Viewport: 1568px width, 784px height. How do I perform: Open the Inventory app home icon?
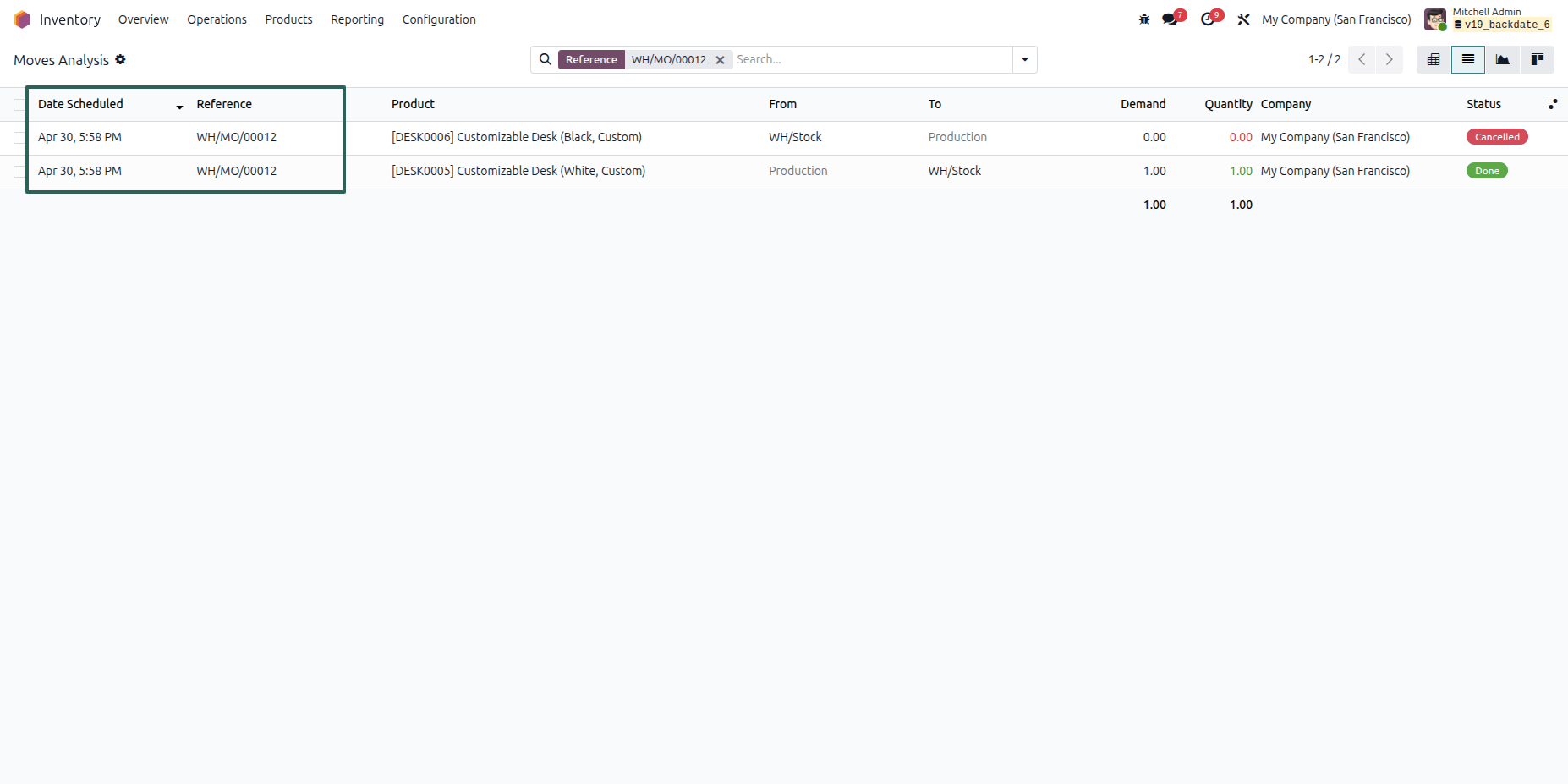point(22,19)
